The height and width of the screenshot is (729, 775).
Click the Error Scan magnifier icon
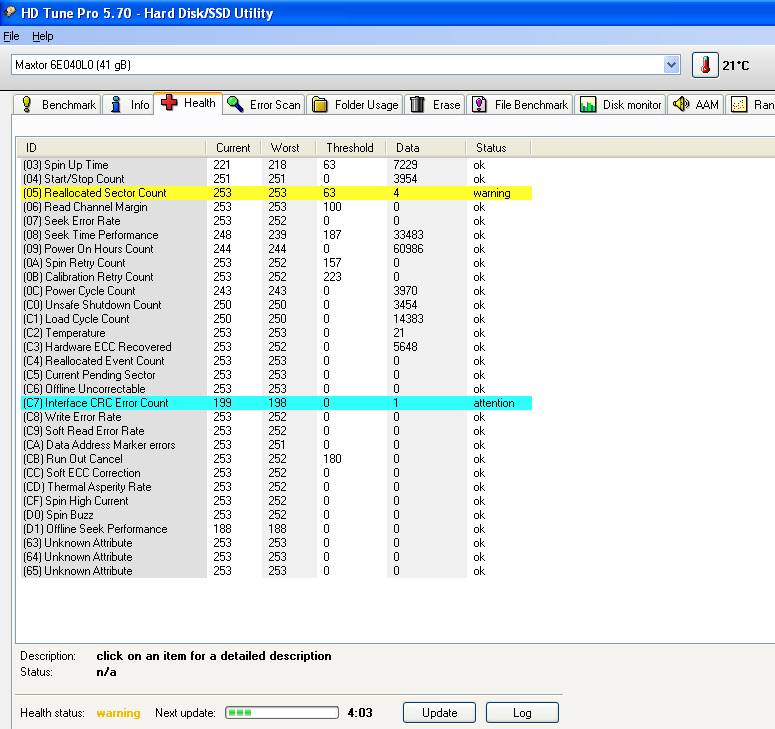[x=235, y=104]
